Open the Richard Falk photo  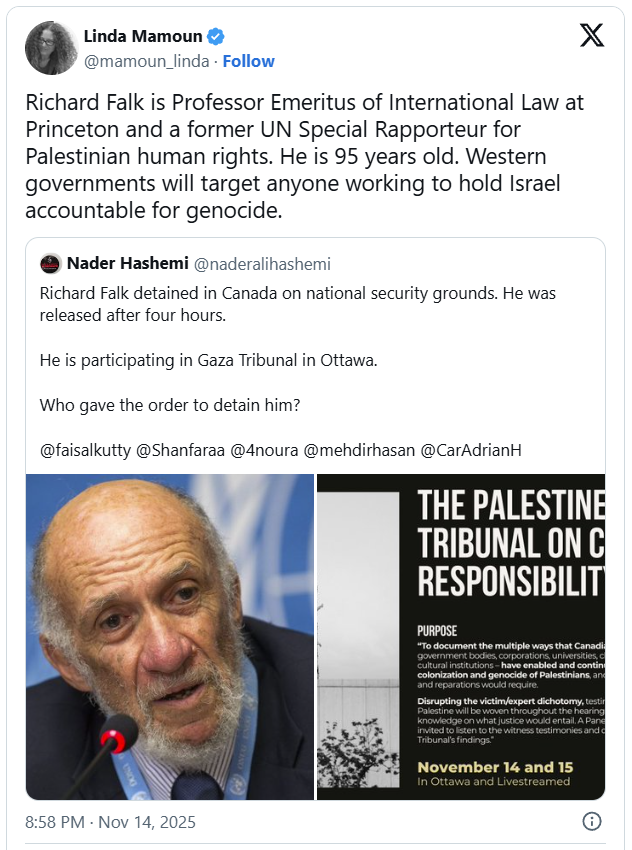169,636
